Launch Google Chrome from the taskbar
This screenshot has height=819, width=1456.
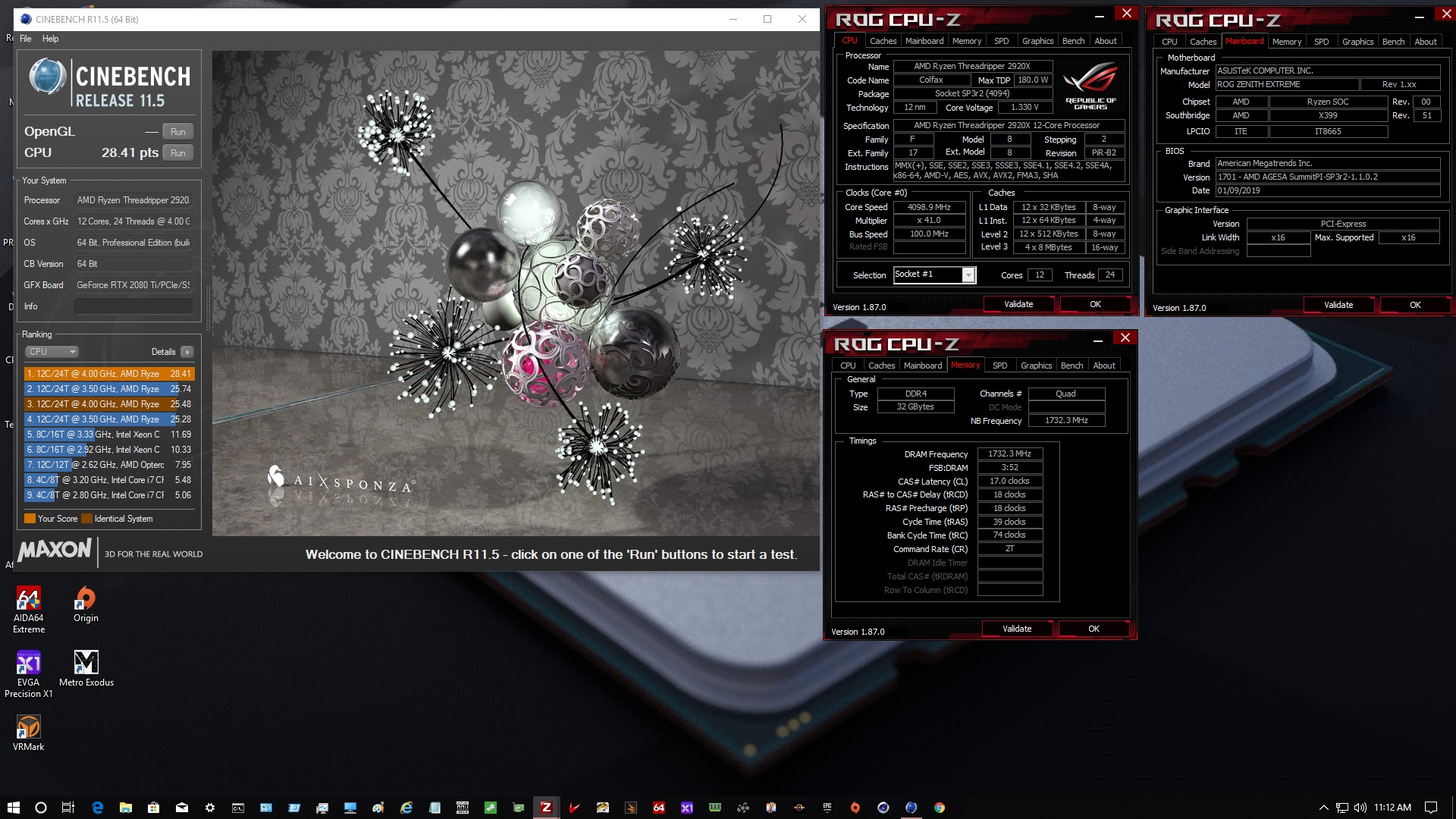pyautogui.click(x=940, y=808)
